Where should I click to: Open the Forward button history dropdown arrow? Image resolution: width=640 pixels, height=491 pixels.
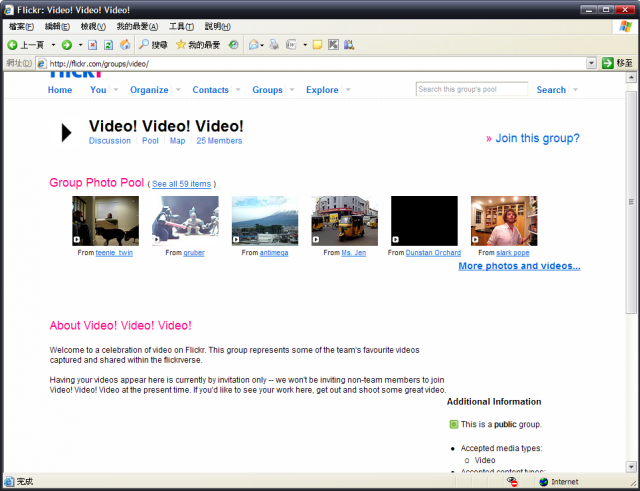coord(80,45)
